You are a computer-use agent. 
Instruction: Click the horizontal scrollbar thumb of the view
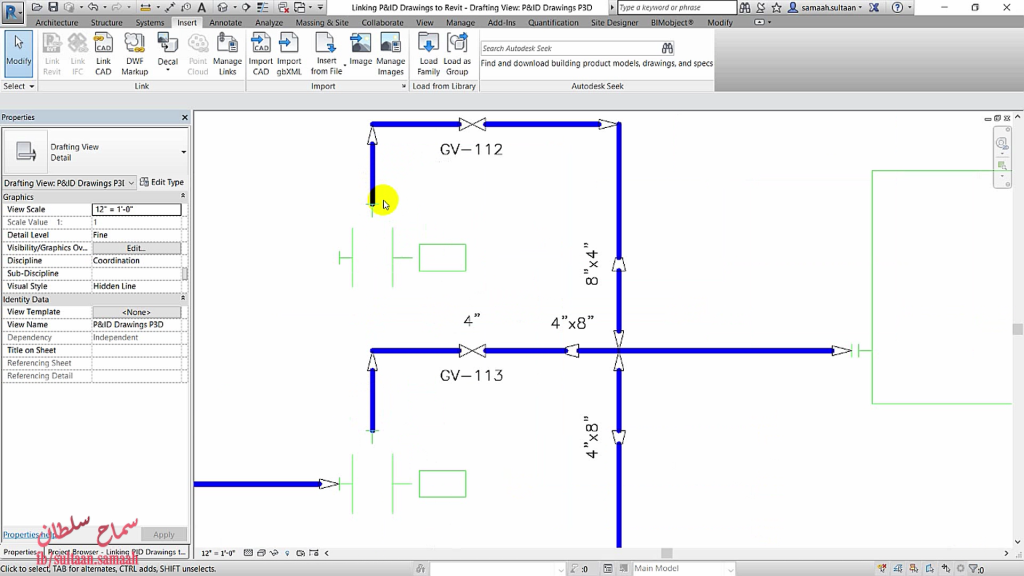point(666,553)
